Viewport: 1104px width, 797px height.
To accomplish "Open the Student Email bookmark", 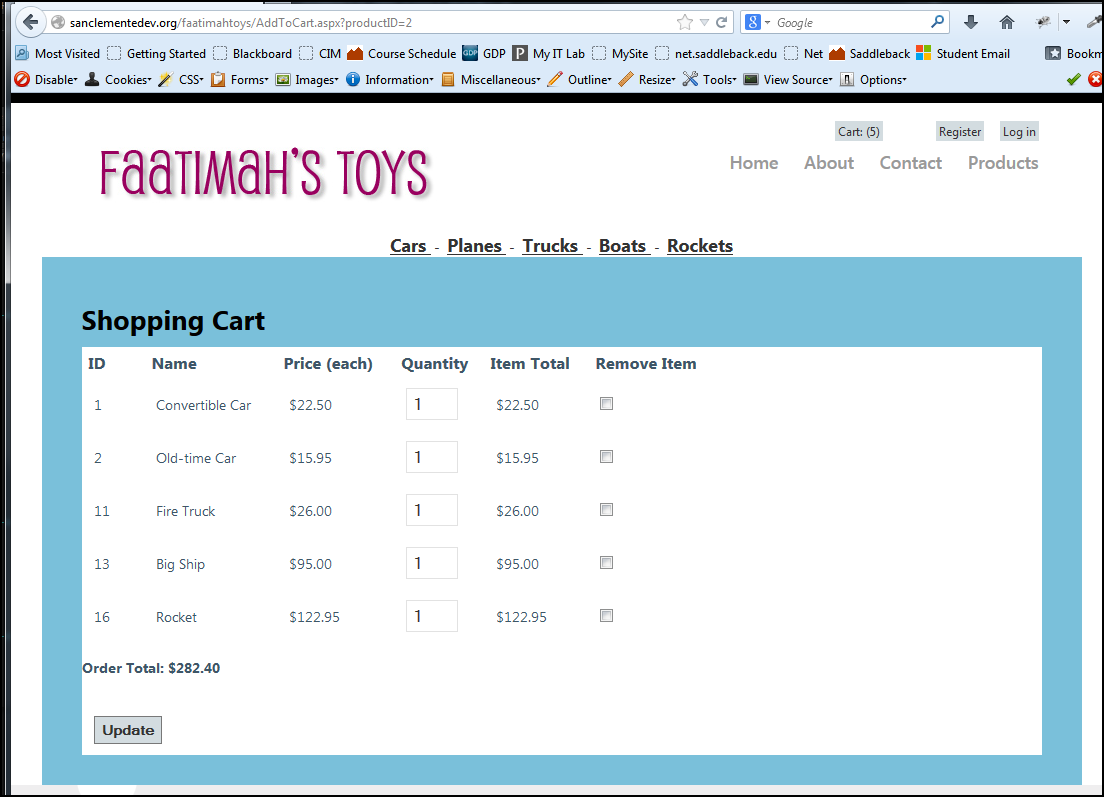I will [963, 54].
